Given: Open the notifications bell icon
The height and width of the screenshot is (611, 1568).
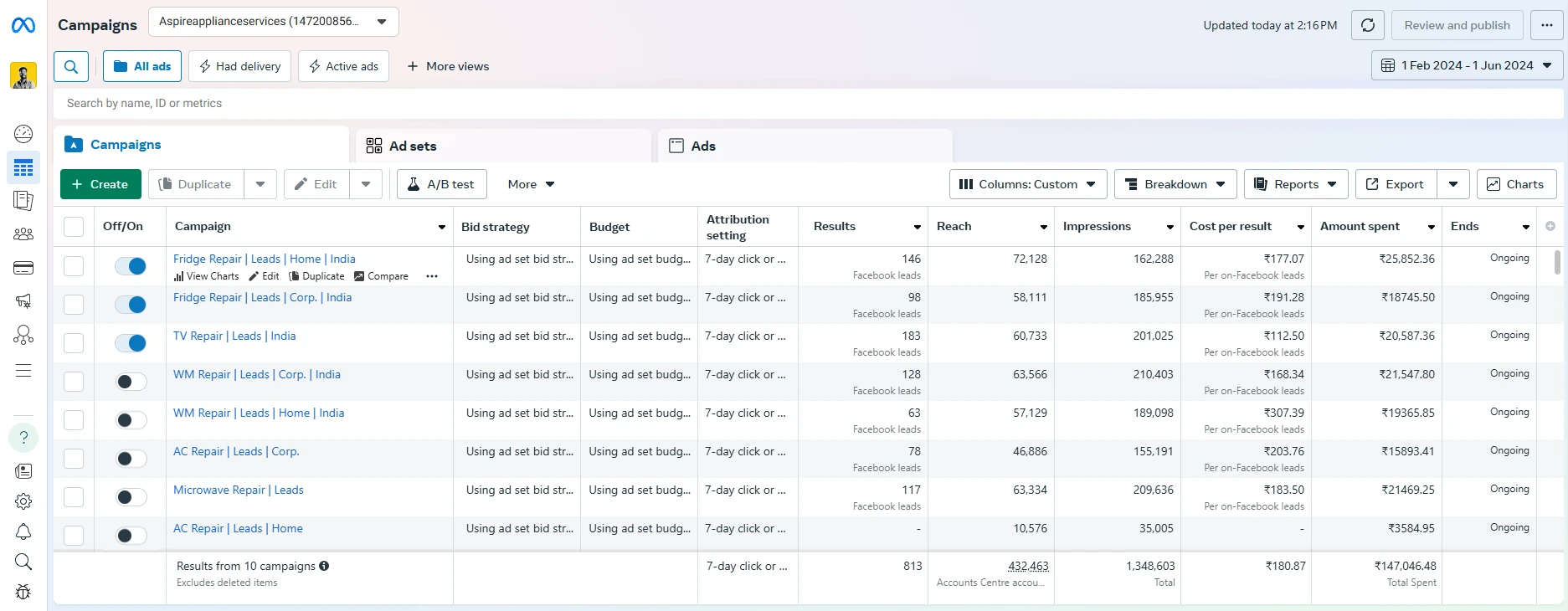Looking at the screenshot, I should [x=23, y=531].
